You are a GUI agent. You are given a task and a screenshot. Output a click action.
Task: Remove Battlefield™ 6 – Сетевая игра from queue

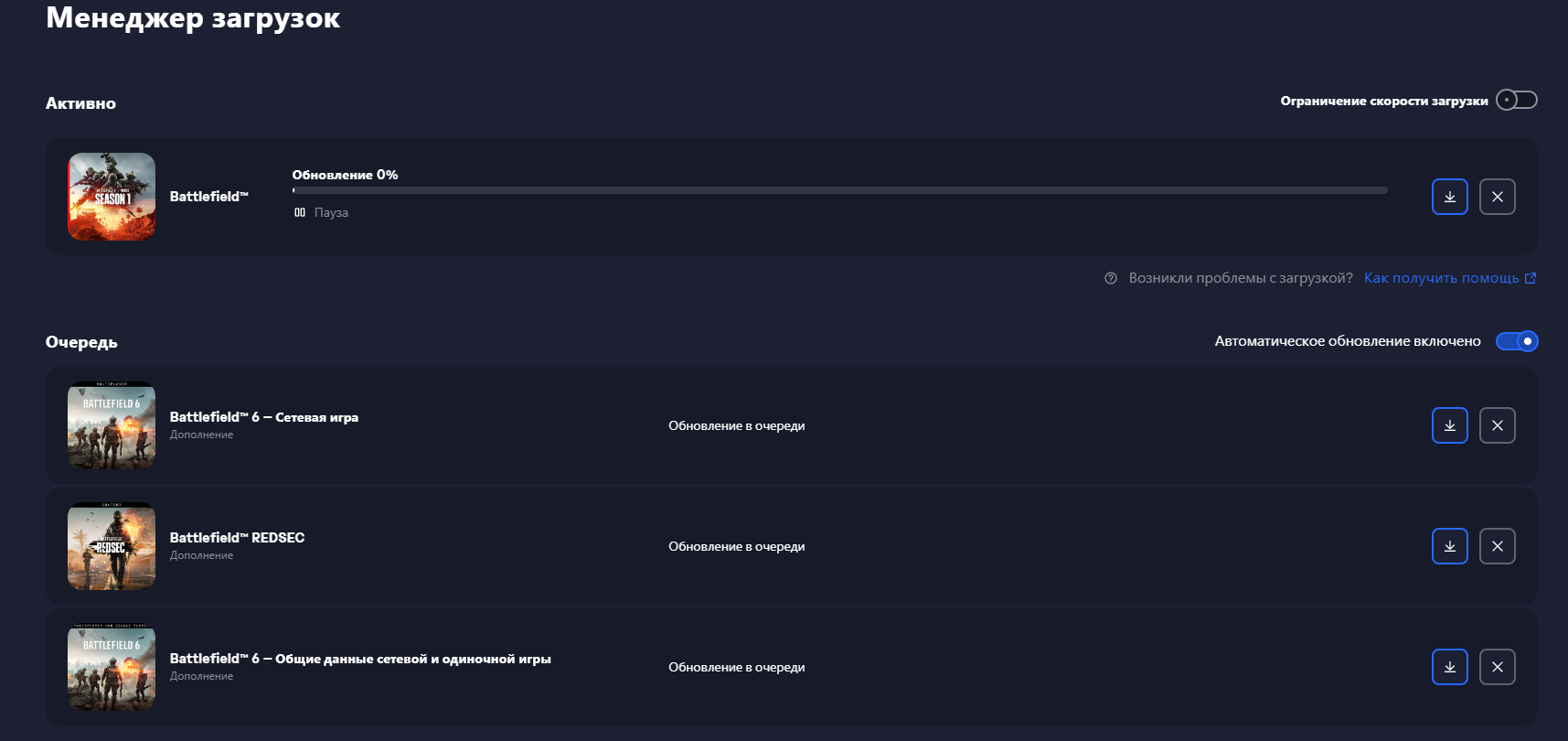tap(1497, 425)
